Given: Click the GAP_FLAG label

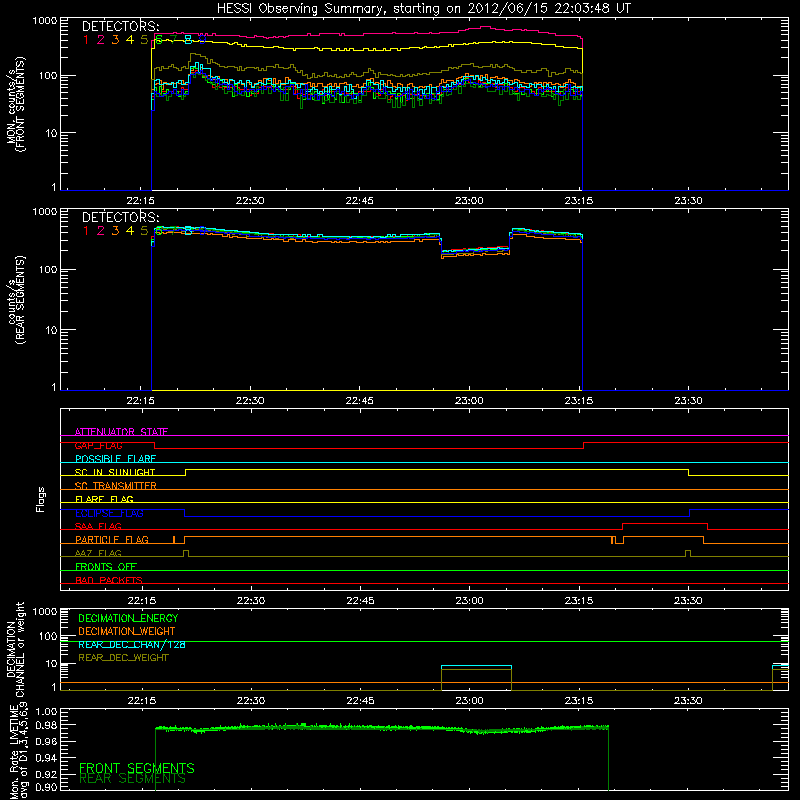Looking at the screenshot, I should (x=98, y=445).
